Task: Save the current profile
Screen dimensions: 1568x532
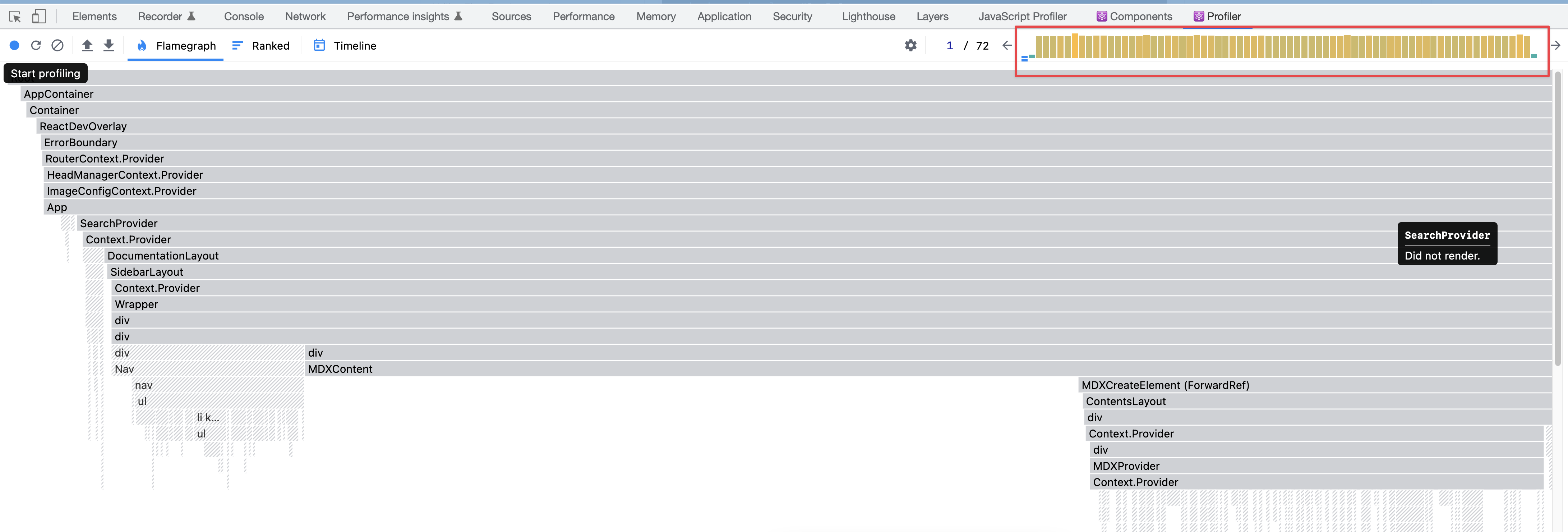Action: pos(109,45)
